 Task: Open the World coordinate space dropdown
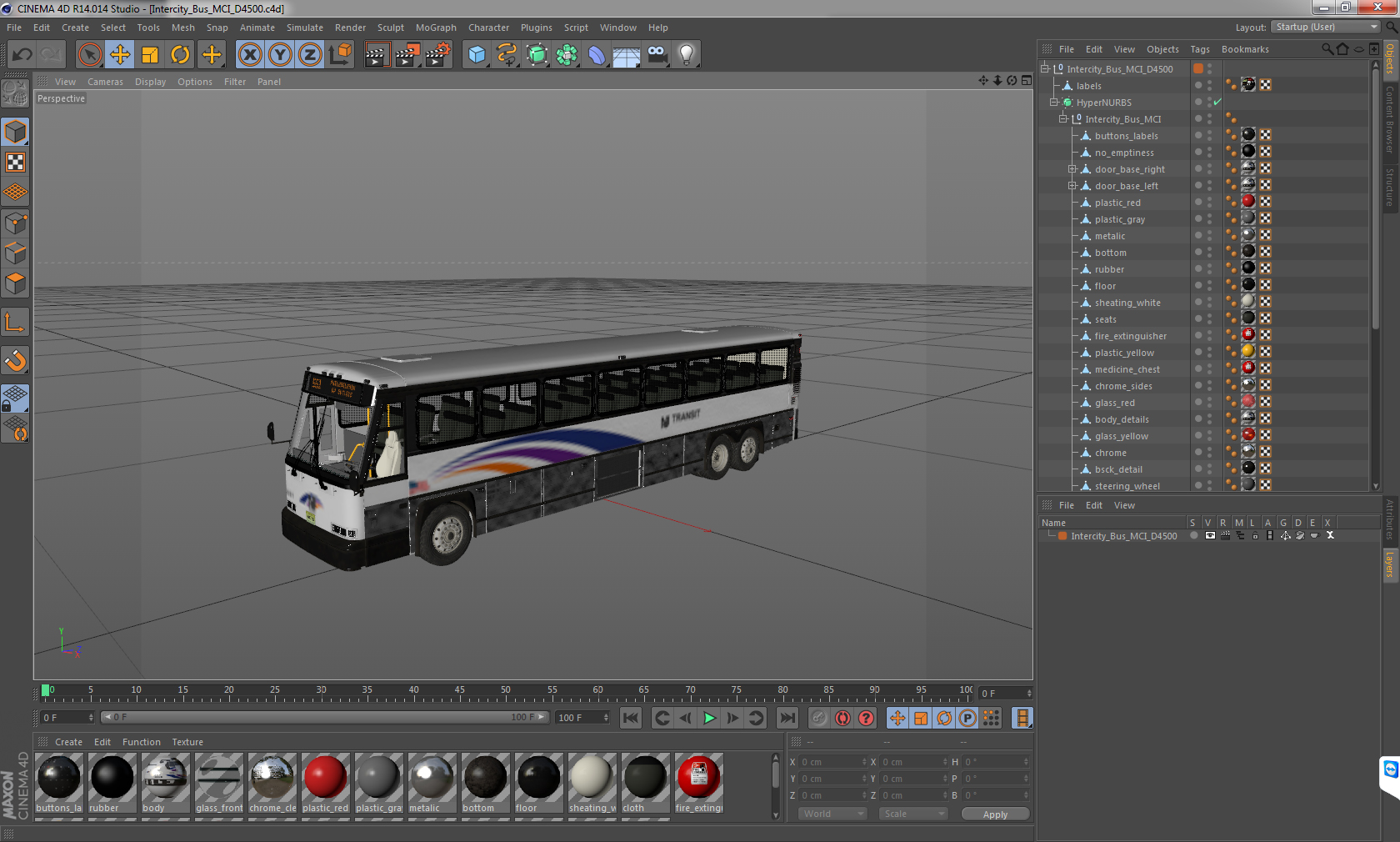(x=833, y=814)
